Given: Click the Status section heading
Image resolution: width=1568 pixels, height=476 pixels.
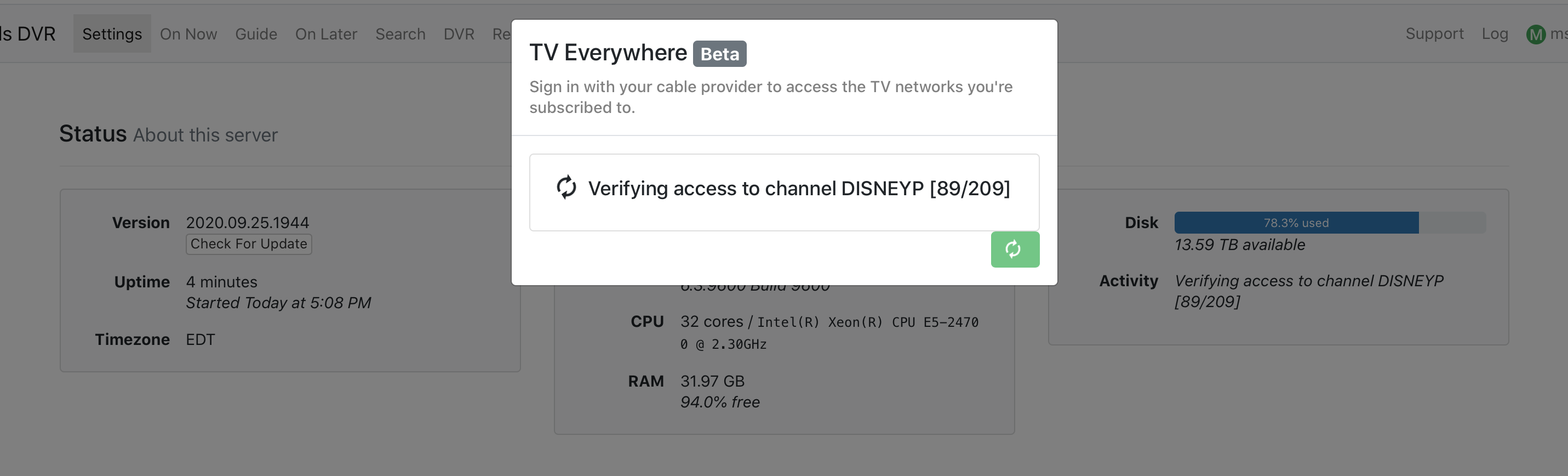Looking at the screenshot, I should (93, 133).
